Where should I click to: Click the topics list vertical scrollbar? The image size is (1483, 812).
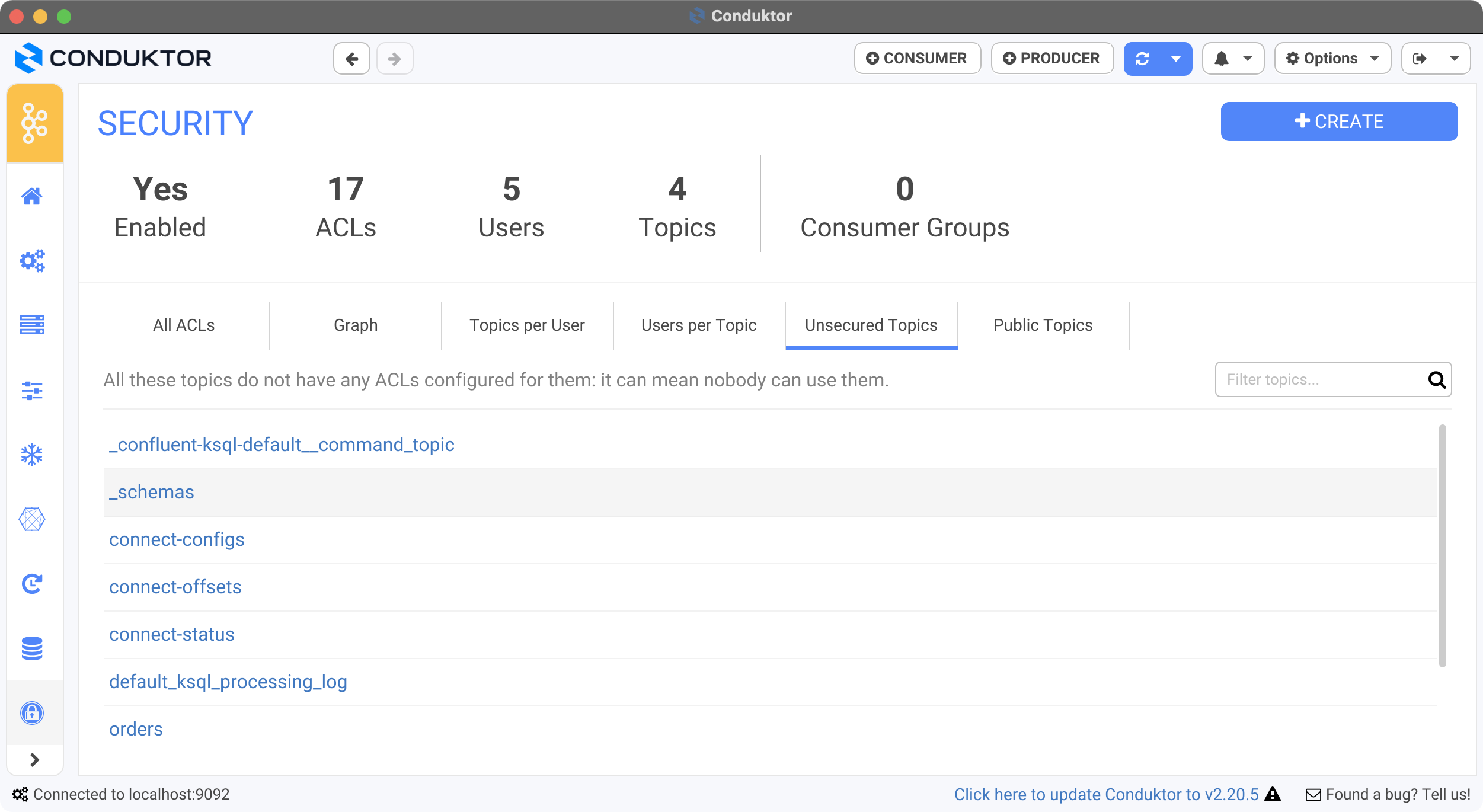pos(1443,545)
